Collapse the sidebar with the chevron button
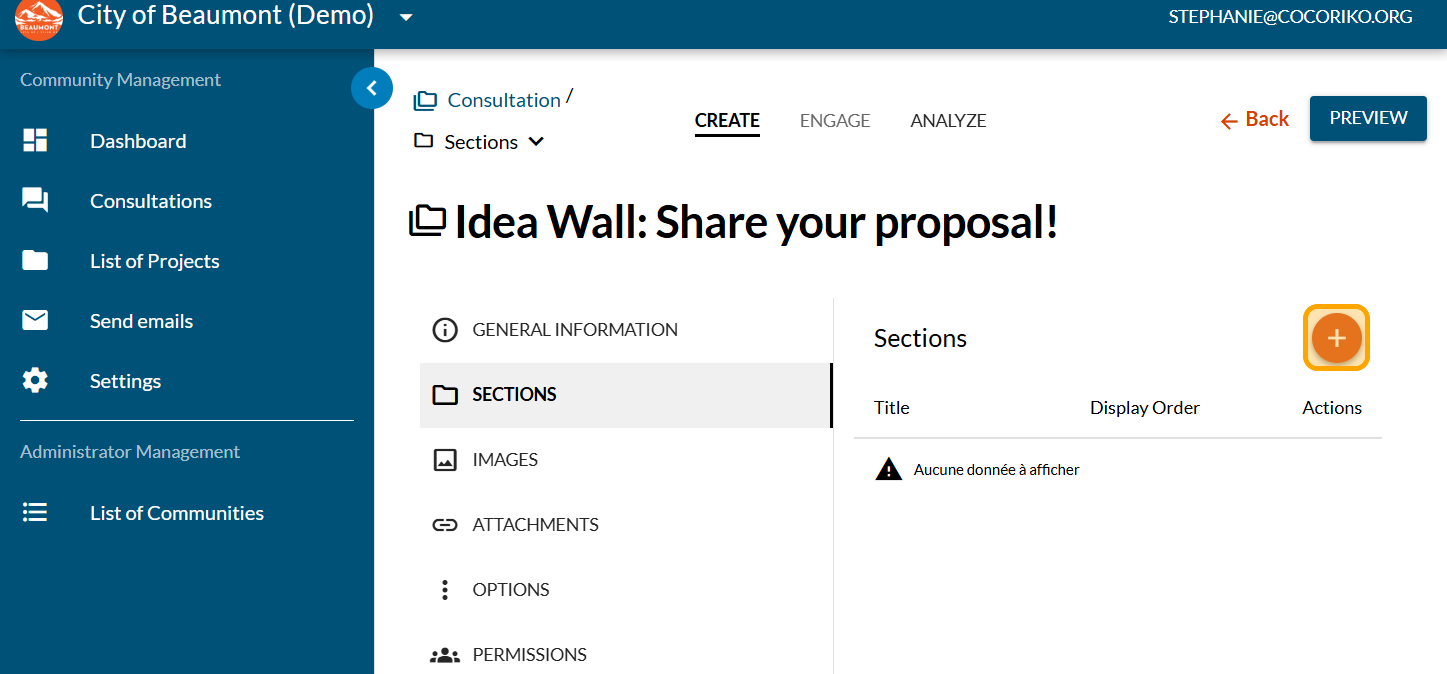The image size is (1447, 674). 372,88
